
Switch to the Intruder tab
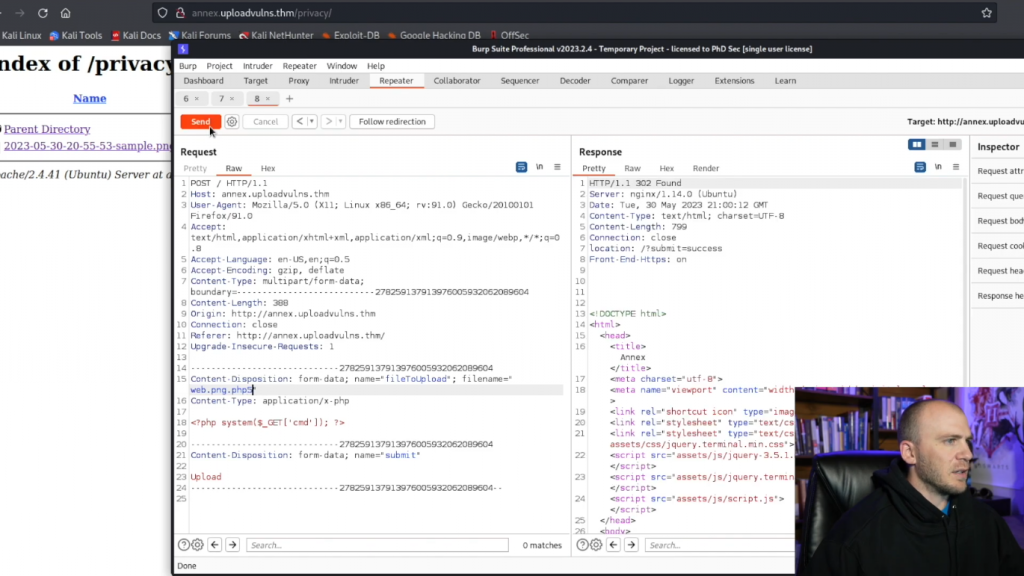(x=343, y=81)
